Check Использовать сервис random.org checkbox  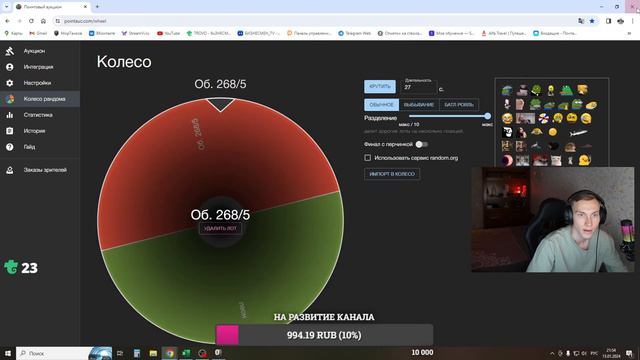(367, 158)
